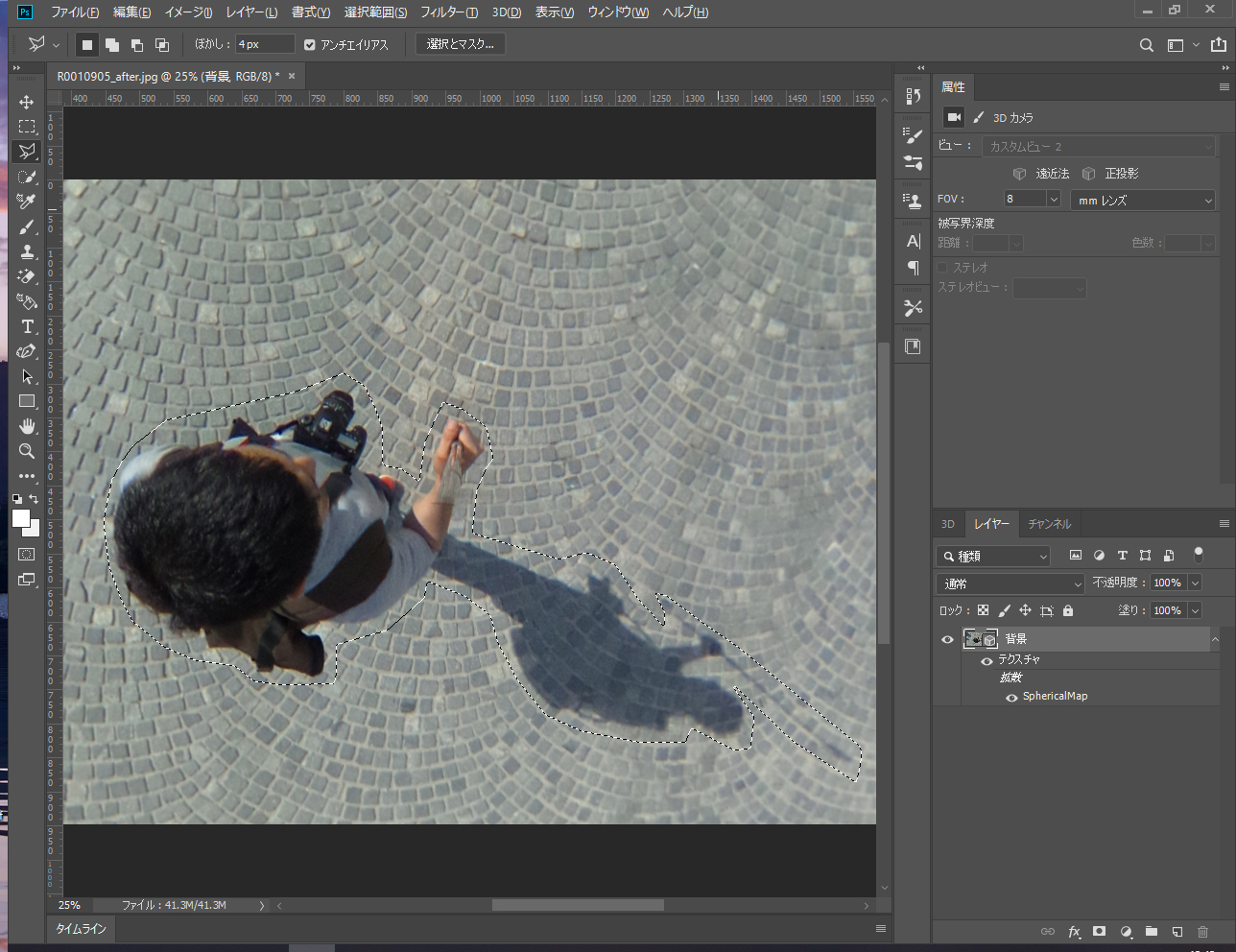The height and width of the screenshot is (952, 1236).
Task: Open the イメージ menu
Action: coord(188,12)
